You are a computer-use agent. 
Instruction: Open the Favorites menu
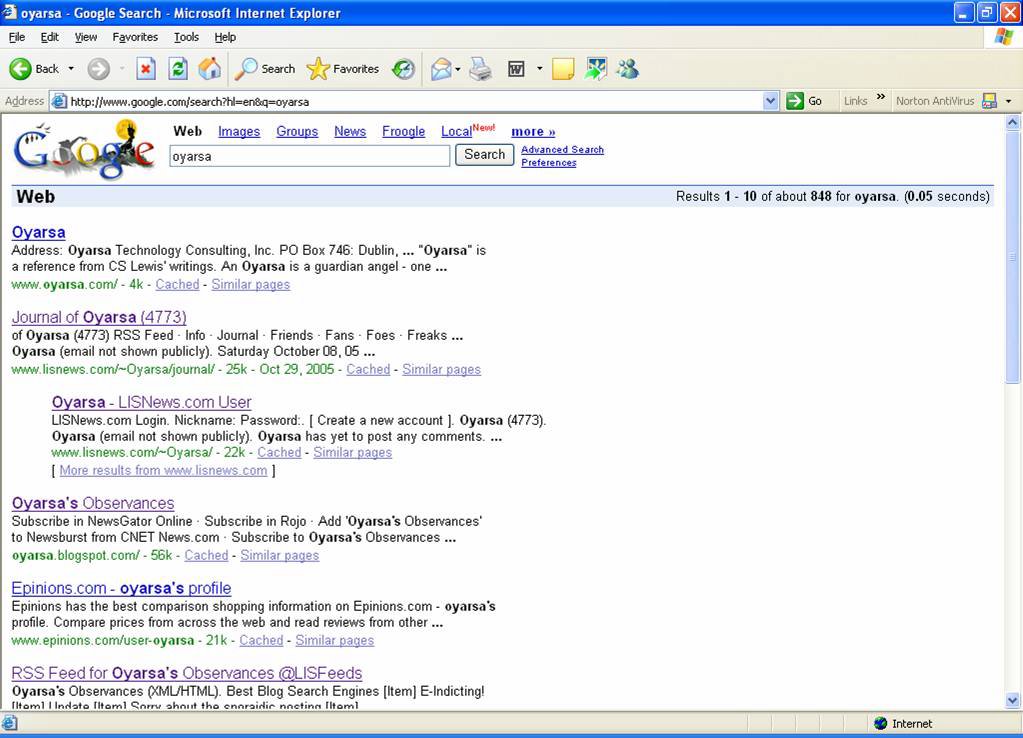click(135, 37)
